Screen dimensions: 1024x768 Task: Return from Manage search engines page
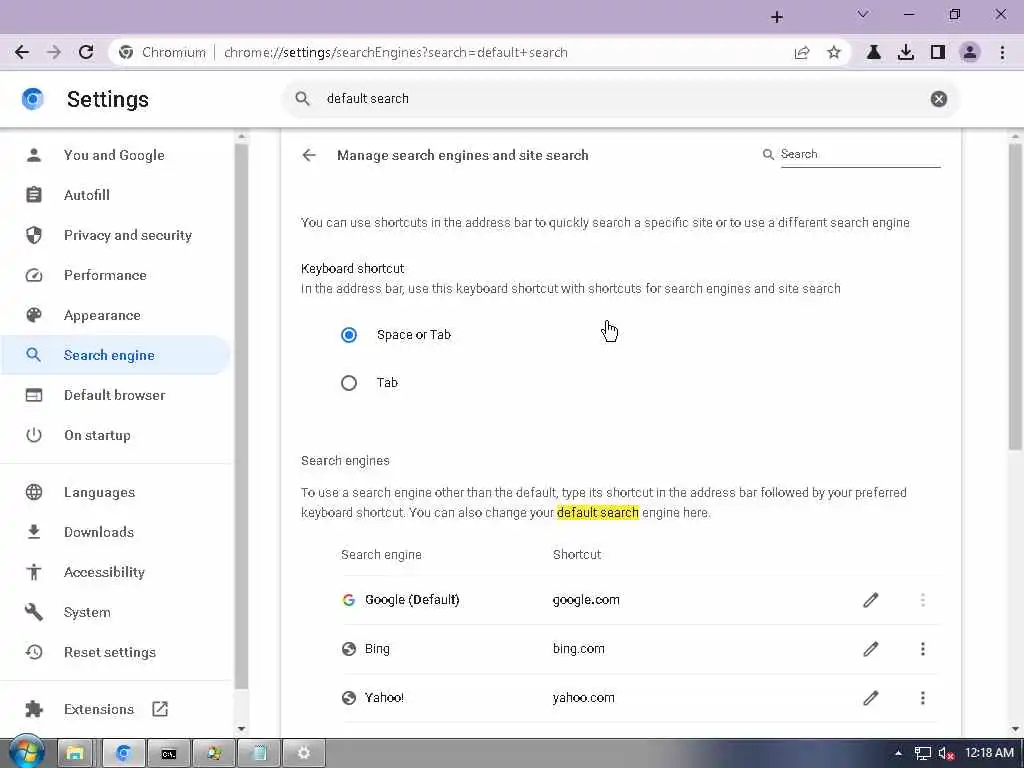[x=309, y=155]
